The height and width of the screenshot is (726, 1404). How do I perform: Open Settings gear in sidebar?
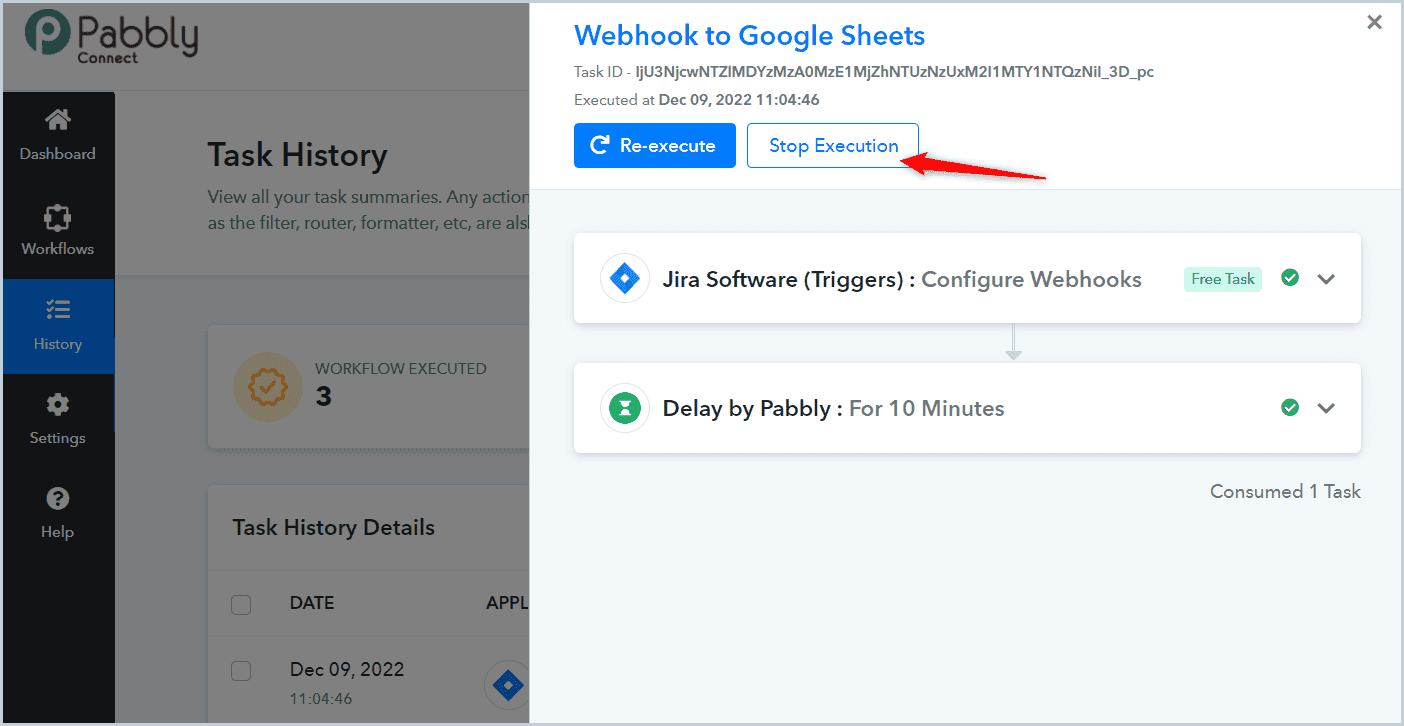[58, 405]
